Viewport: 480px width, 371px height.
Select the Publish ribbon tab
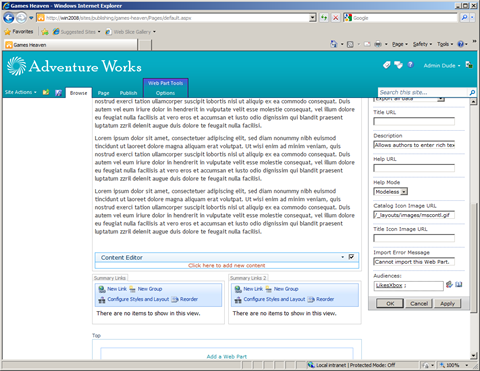(x=128, y=93)
